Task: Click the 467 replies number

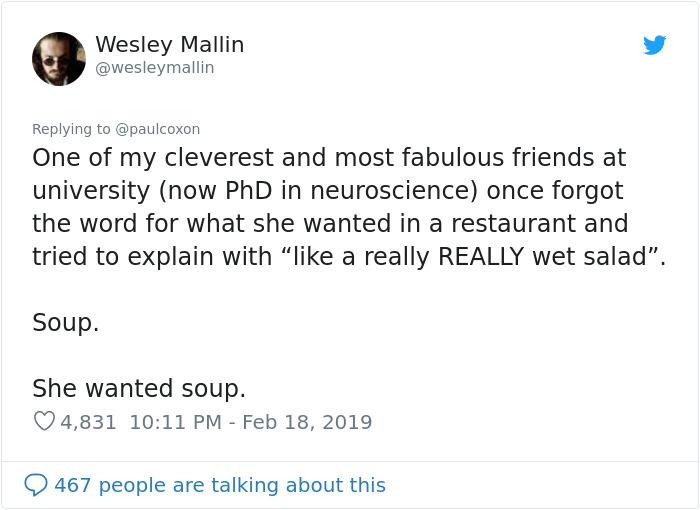Action: pyautogui.click(x=72, y=485)
